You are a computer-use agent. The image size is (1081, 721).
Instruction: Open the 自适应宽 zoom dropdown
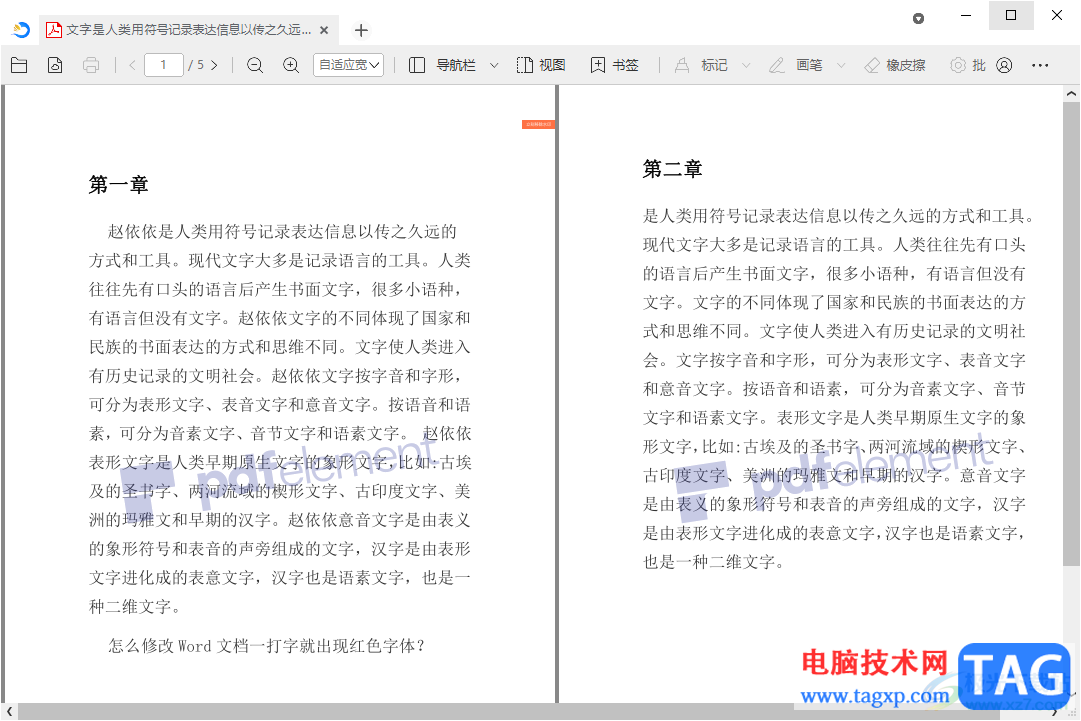pos(348,65)
